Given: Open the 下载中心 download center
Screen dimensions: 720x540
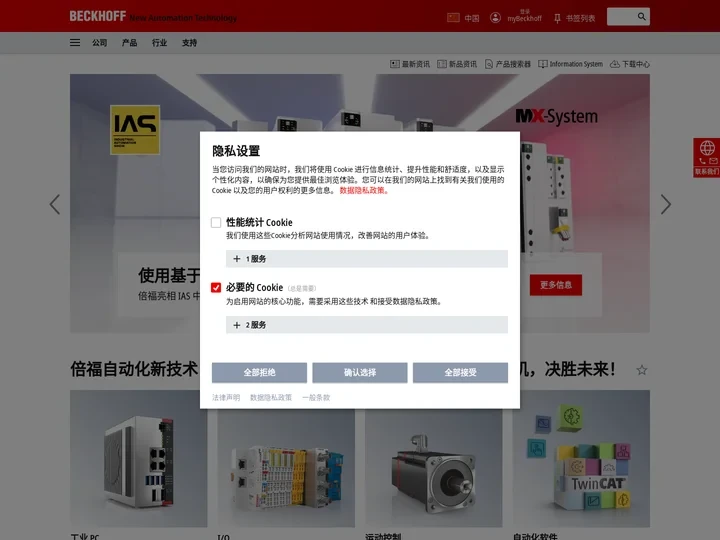Looking at the screenshot, I should 630,64.
